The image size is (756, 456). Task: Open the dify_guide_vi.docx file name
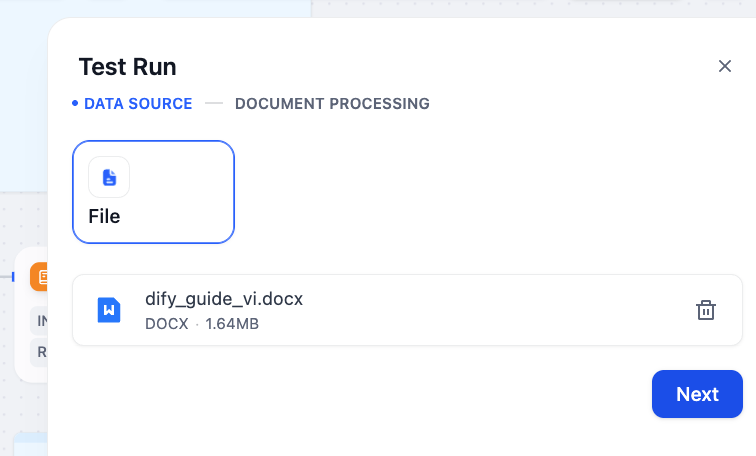[x=224, y=298]
